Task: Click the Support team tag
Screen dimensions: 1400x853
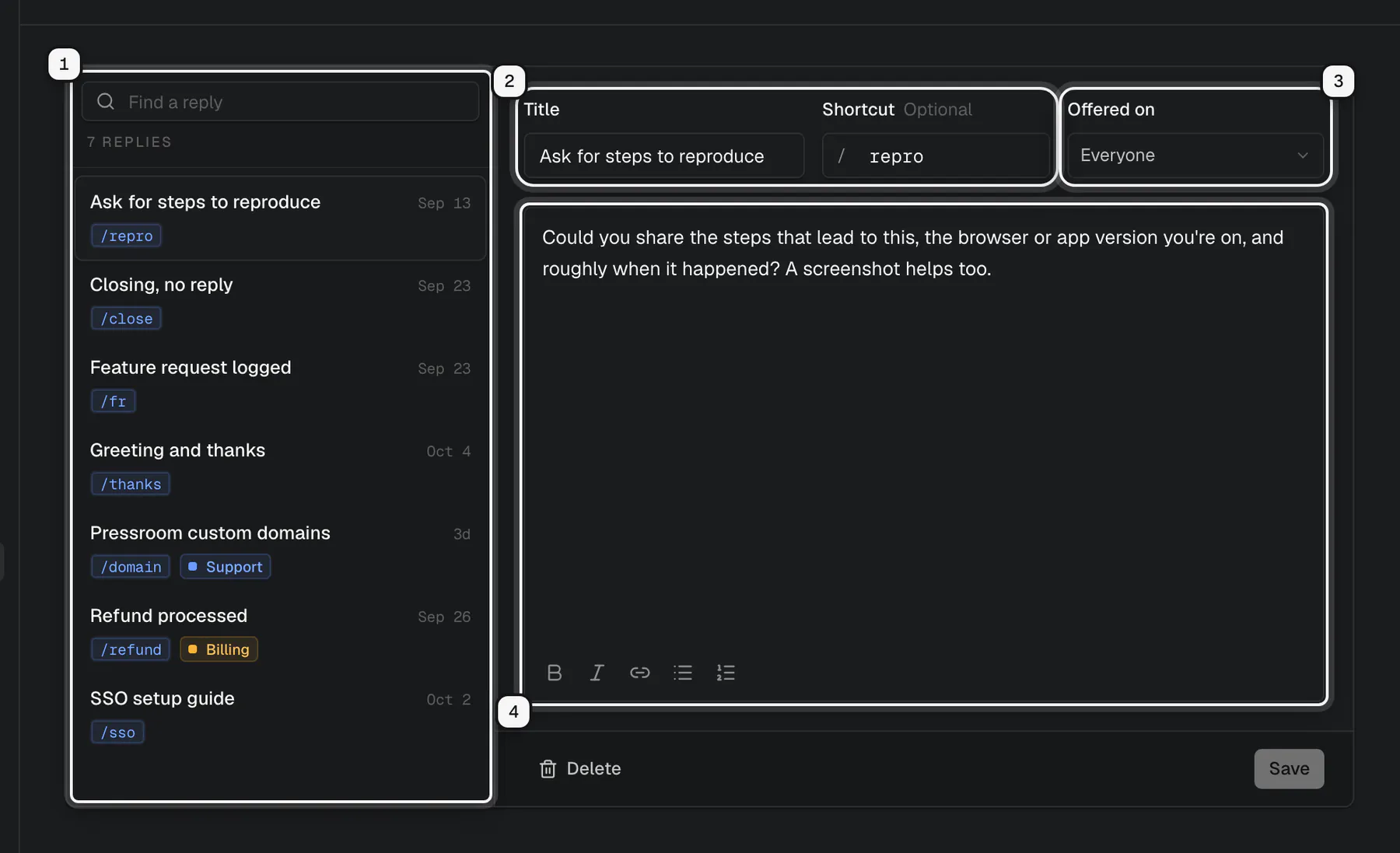Action: [x=226, y=567]
